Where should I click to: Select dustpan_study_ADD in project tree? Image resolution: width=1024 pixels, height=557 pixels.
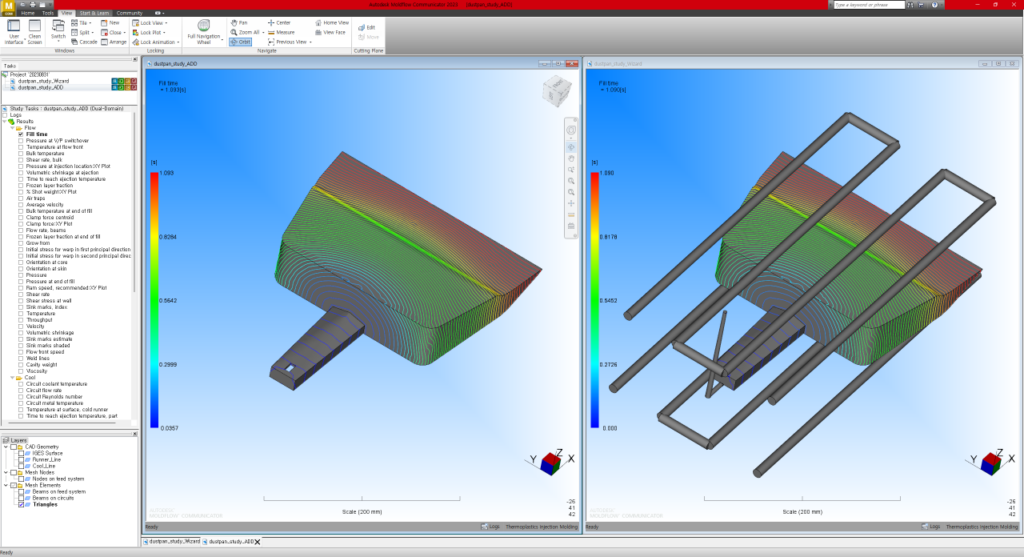40,88
